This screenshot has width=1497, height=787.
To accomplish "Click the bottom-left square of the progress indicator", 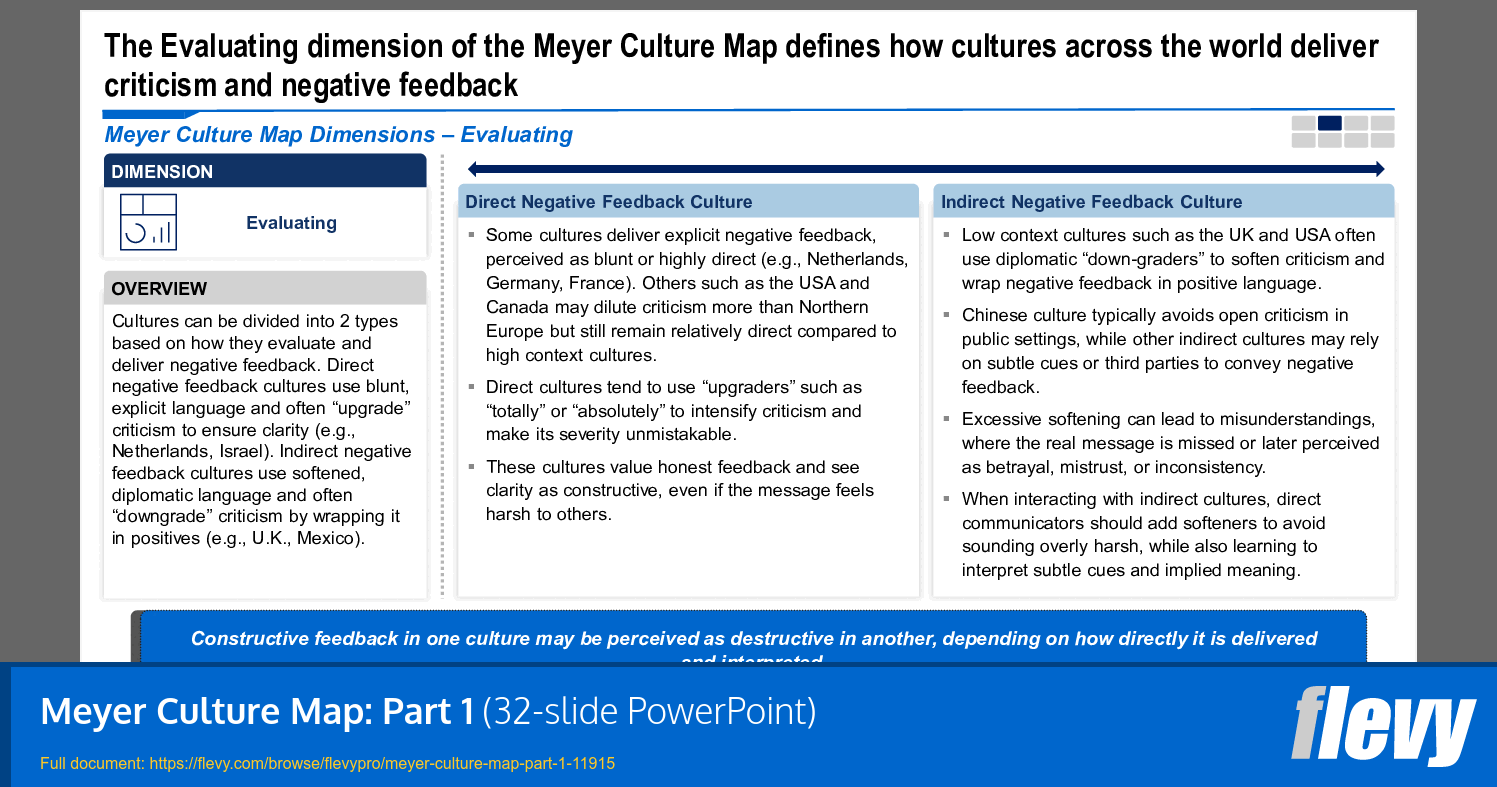I will (1307, 140).
